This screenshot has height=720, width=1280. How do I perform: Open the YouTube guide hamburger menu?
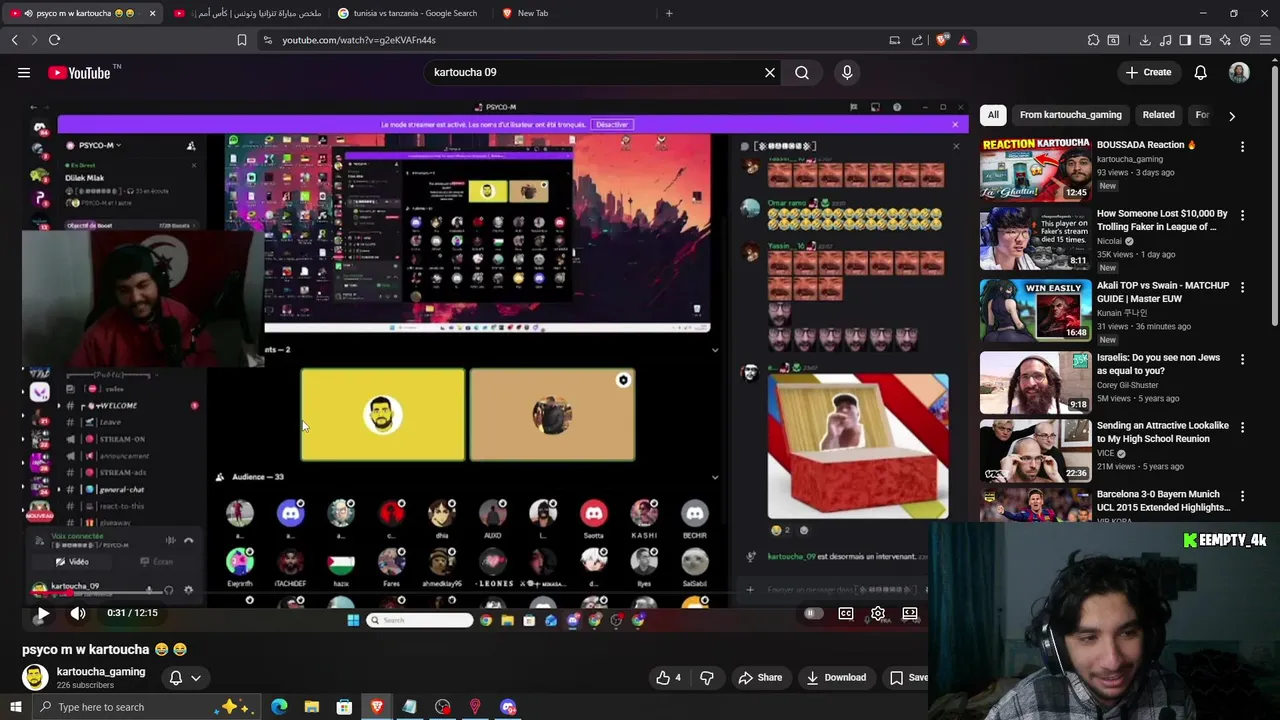[24, 72]
